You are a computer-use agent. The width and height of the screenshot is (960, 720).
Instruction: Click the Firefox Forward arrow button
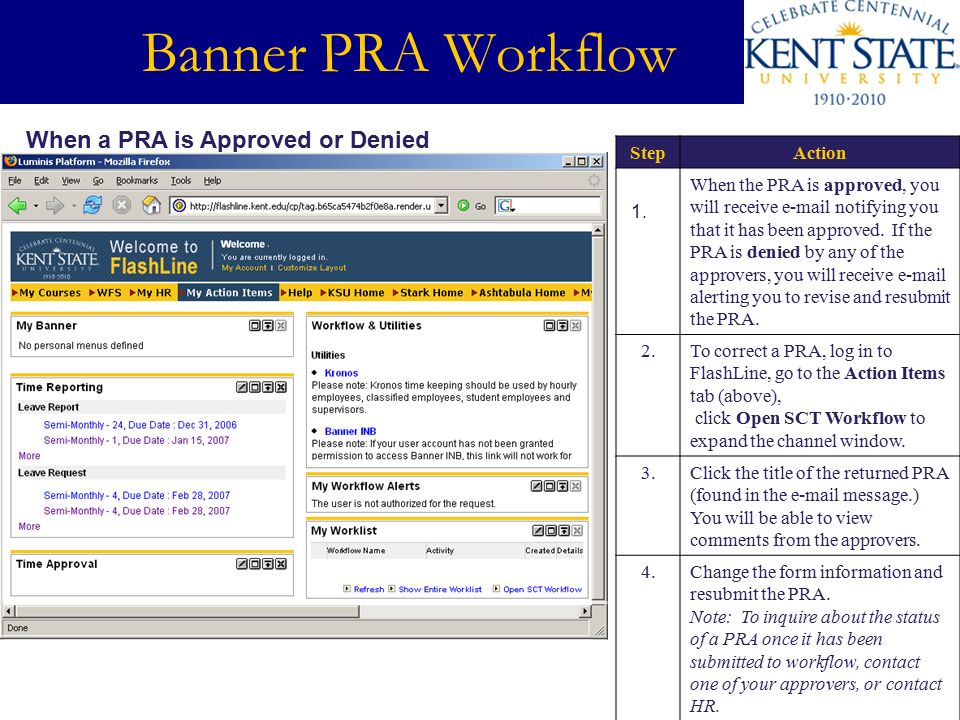[x=54, y=206]
